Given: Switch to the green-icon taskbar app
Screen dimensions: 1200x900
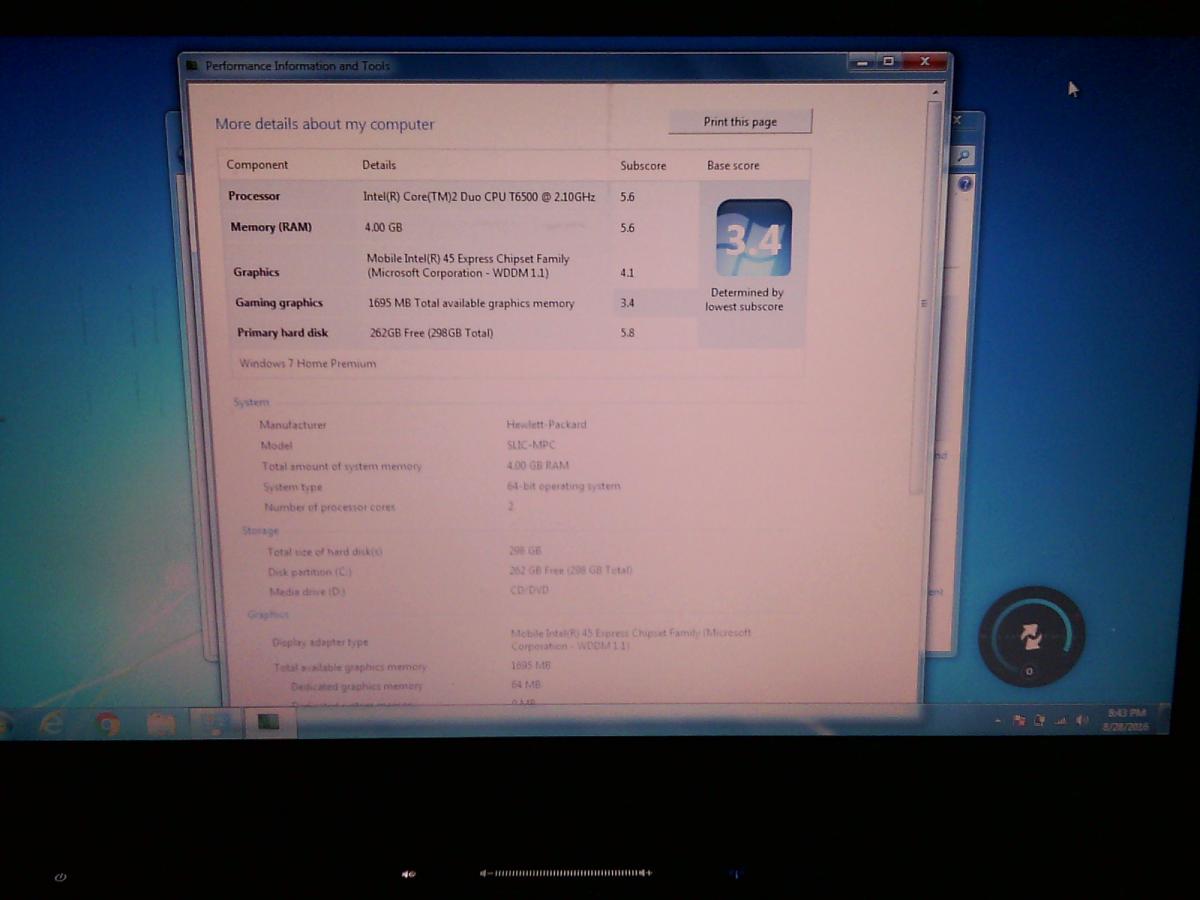Looking at the screenshot, I should 268,721.
